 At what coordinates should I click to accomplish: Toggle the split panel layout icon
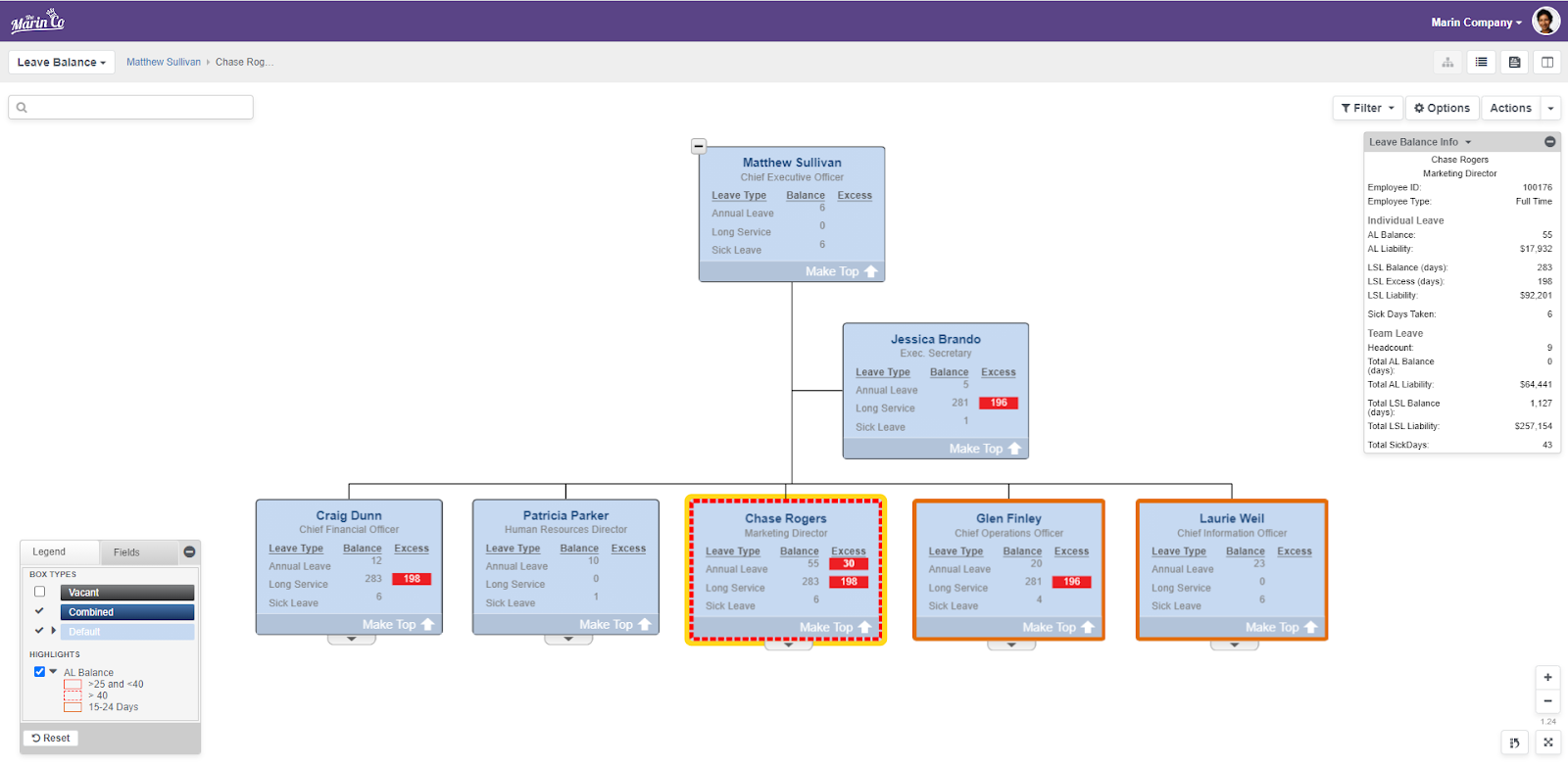click(x=1547, y=62)
